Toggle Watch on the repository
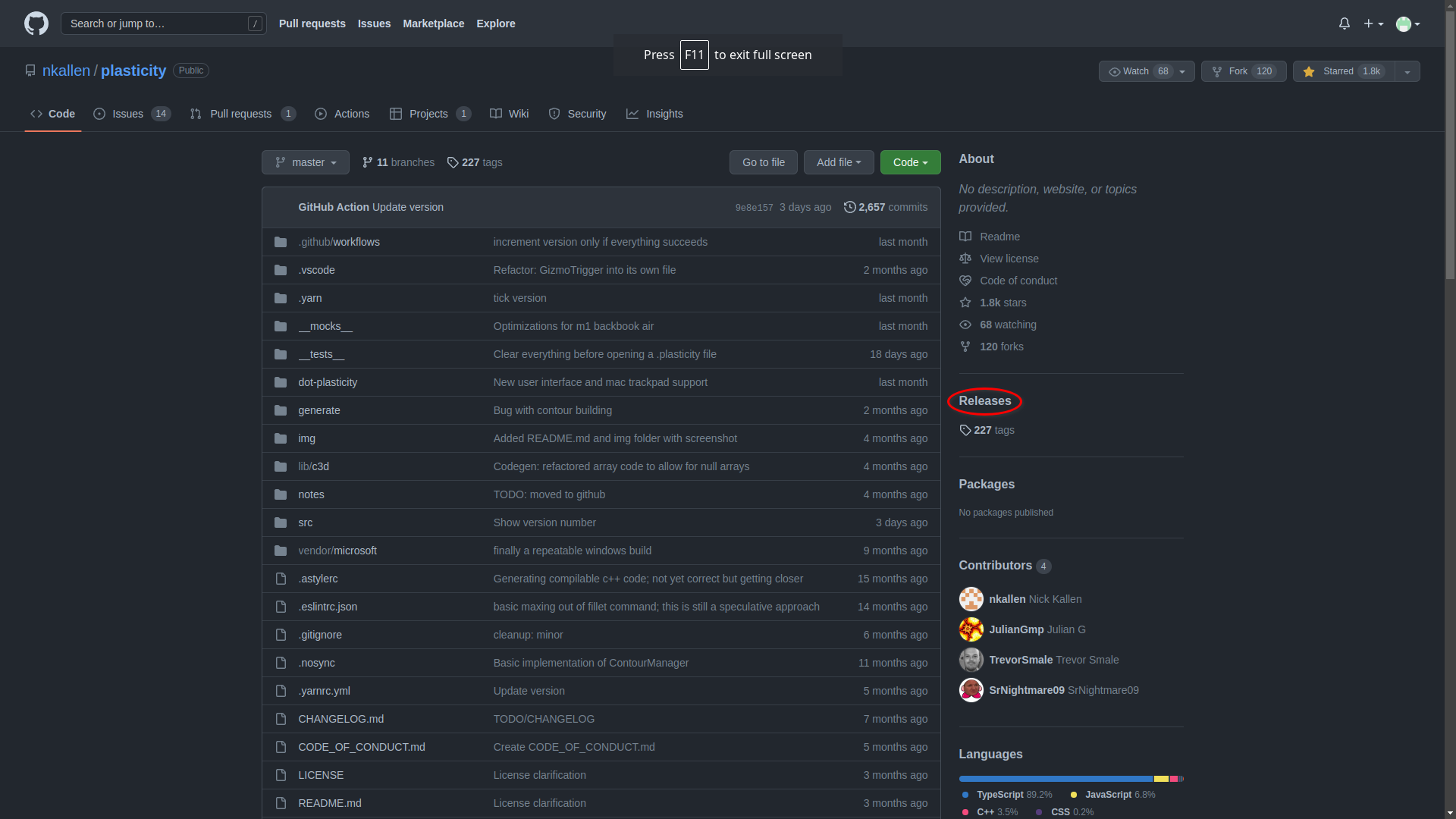 coord(1136,71)
